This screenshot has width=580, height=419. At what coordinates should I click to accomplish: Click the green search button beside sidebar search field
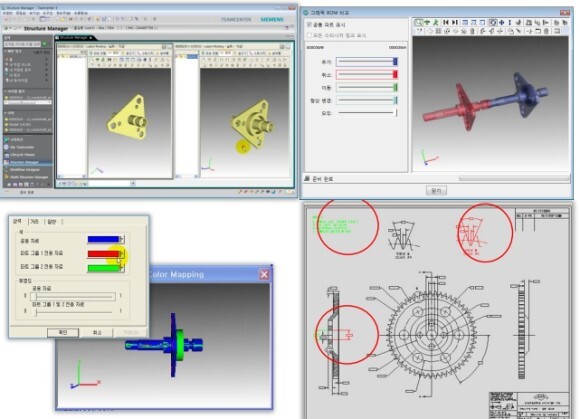coord(44,44)
